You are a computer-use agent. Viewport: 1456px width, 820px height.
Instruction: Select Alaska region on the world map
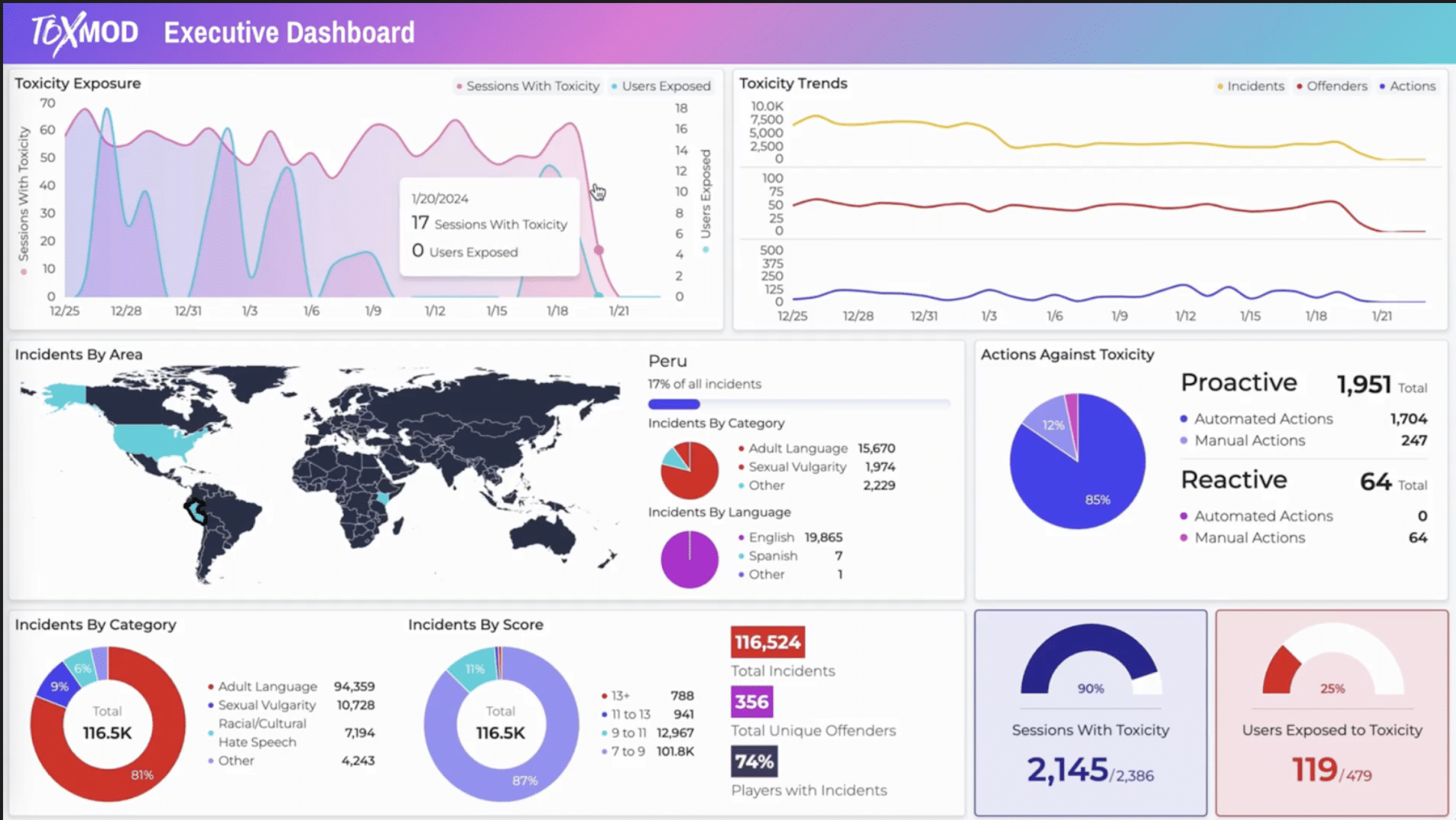point(65,395)
